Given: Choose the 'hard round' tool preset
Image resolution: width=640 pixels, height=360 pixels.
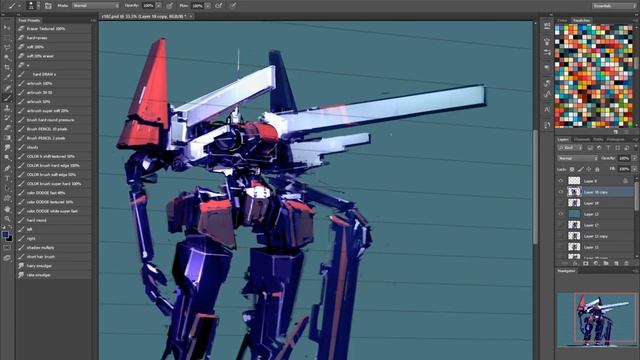Looking at the screenshot, I should (53, 220).
